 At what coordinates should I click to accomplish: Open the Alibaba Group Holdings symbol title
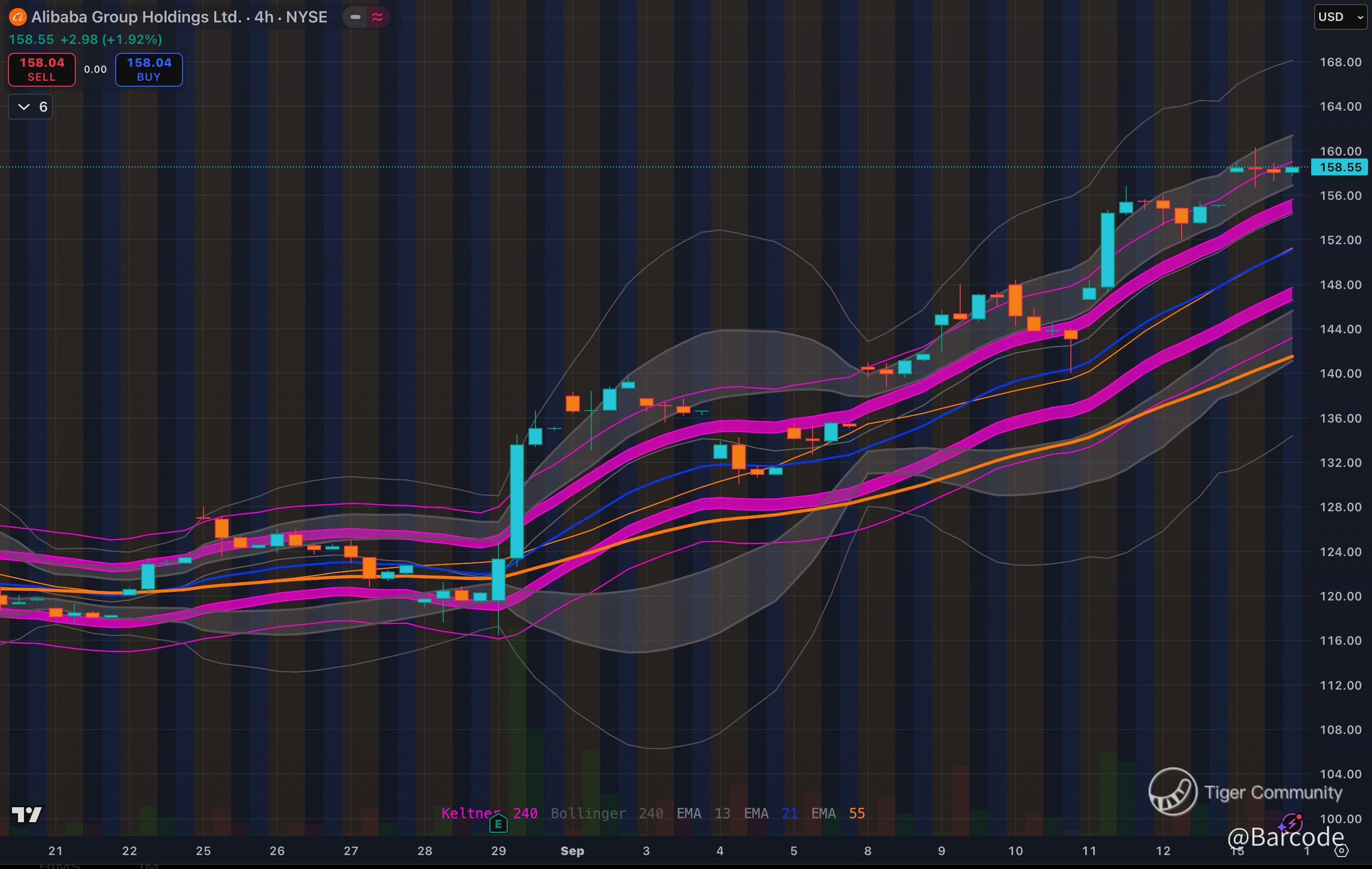[x=179, y=17]
